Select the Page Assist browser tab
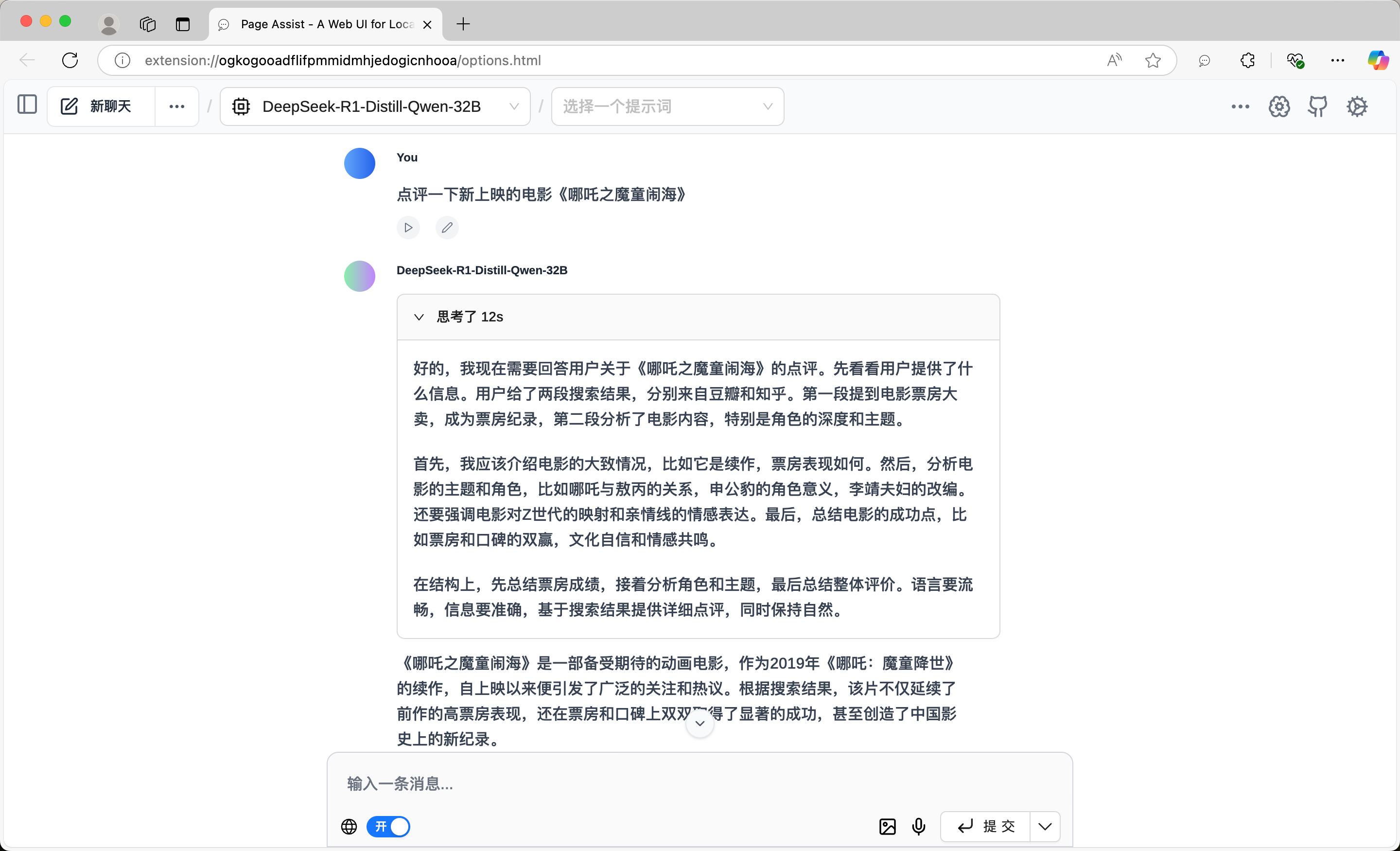The height and width of the screenshot is (851, 1400). pos(325,24)
